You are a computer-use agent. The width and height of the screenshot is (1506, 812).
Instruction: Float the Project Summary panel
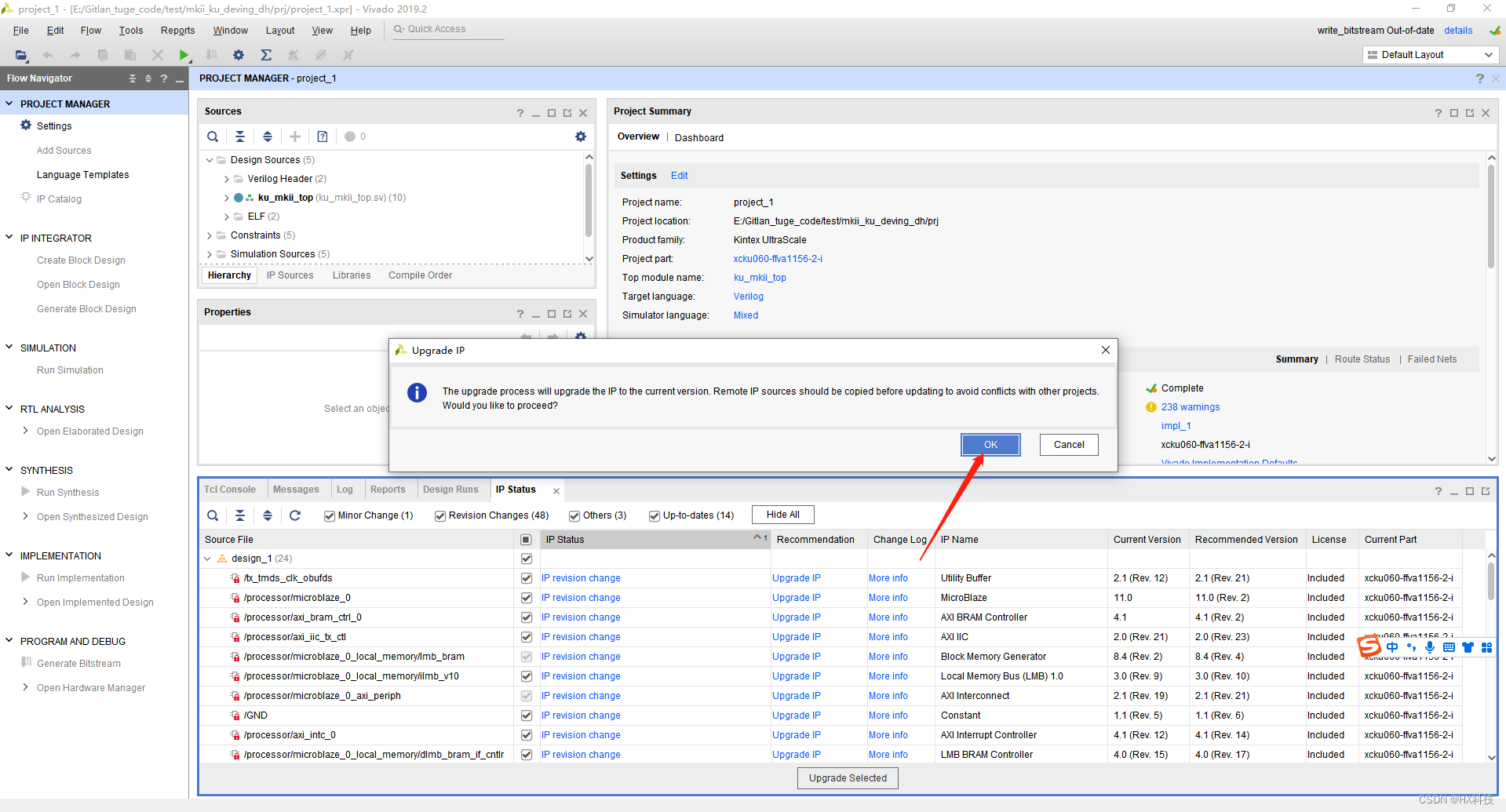(x=1470, y=113)
